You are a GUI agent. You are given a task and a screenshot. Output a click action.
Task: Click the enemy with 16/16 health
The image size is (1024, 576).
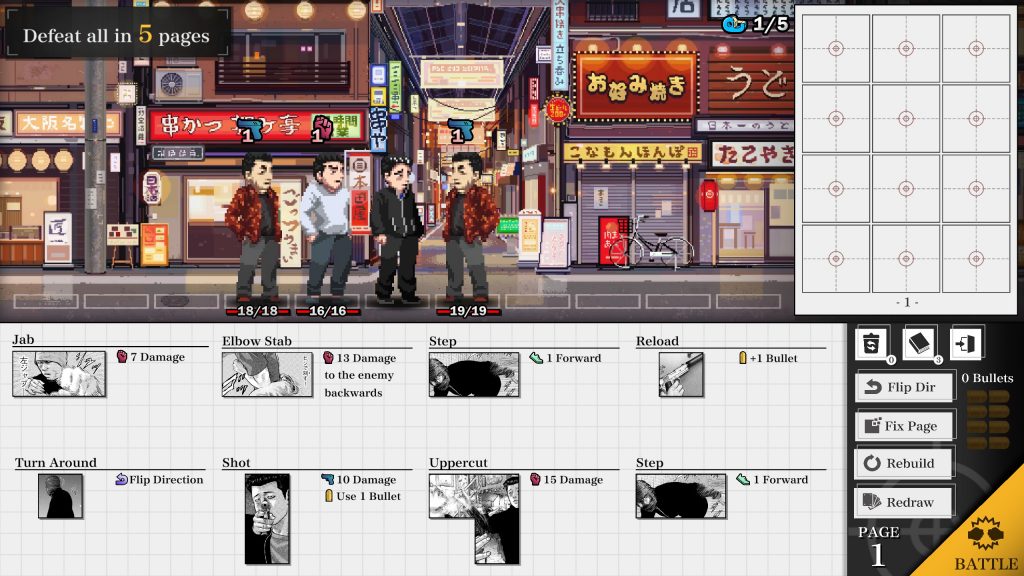[327, 230]
